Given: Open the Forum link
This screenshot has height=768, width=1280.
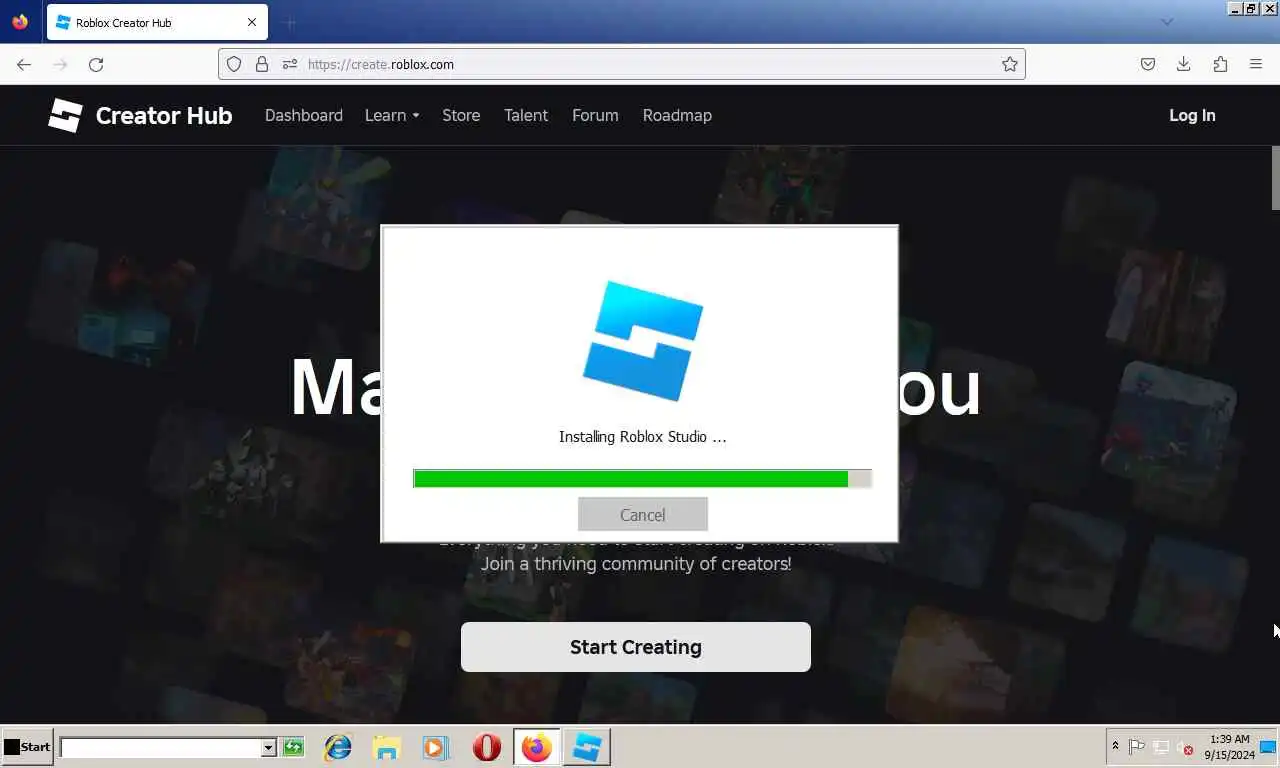Looking at the screenshot, I should pos(595,115).
